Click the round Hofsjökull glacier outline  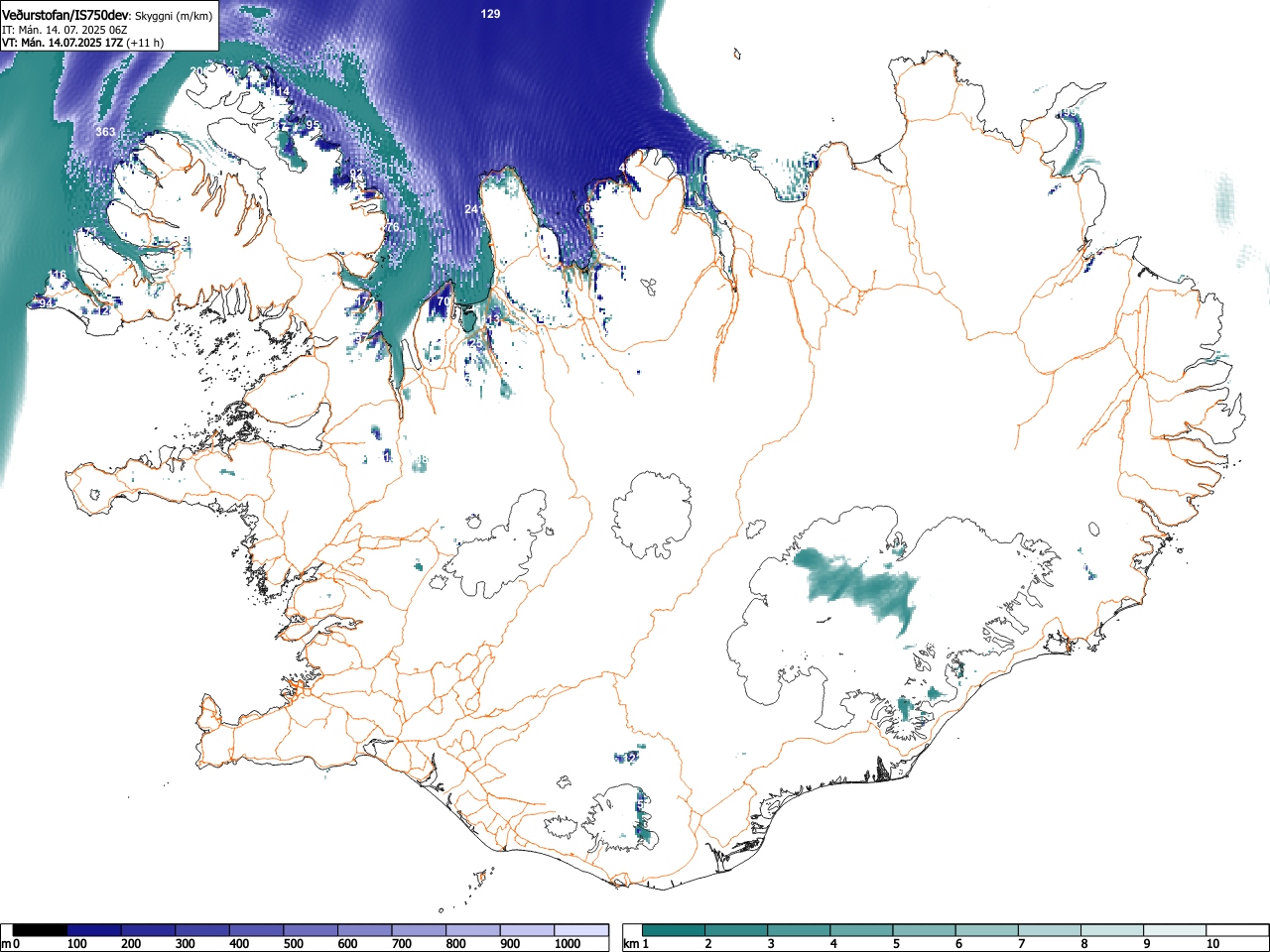tap(652, 516)
